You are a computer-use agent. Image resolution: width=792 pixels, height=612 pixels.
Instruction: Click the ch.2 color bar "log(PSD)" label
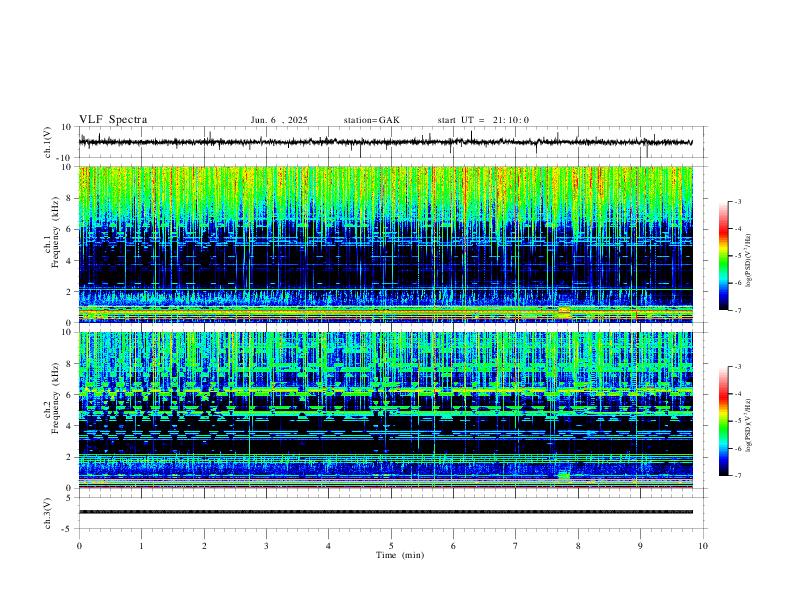tap(748, 425)
